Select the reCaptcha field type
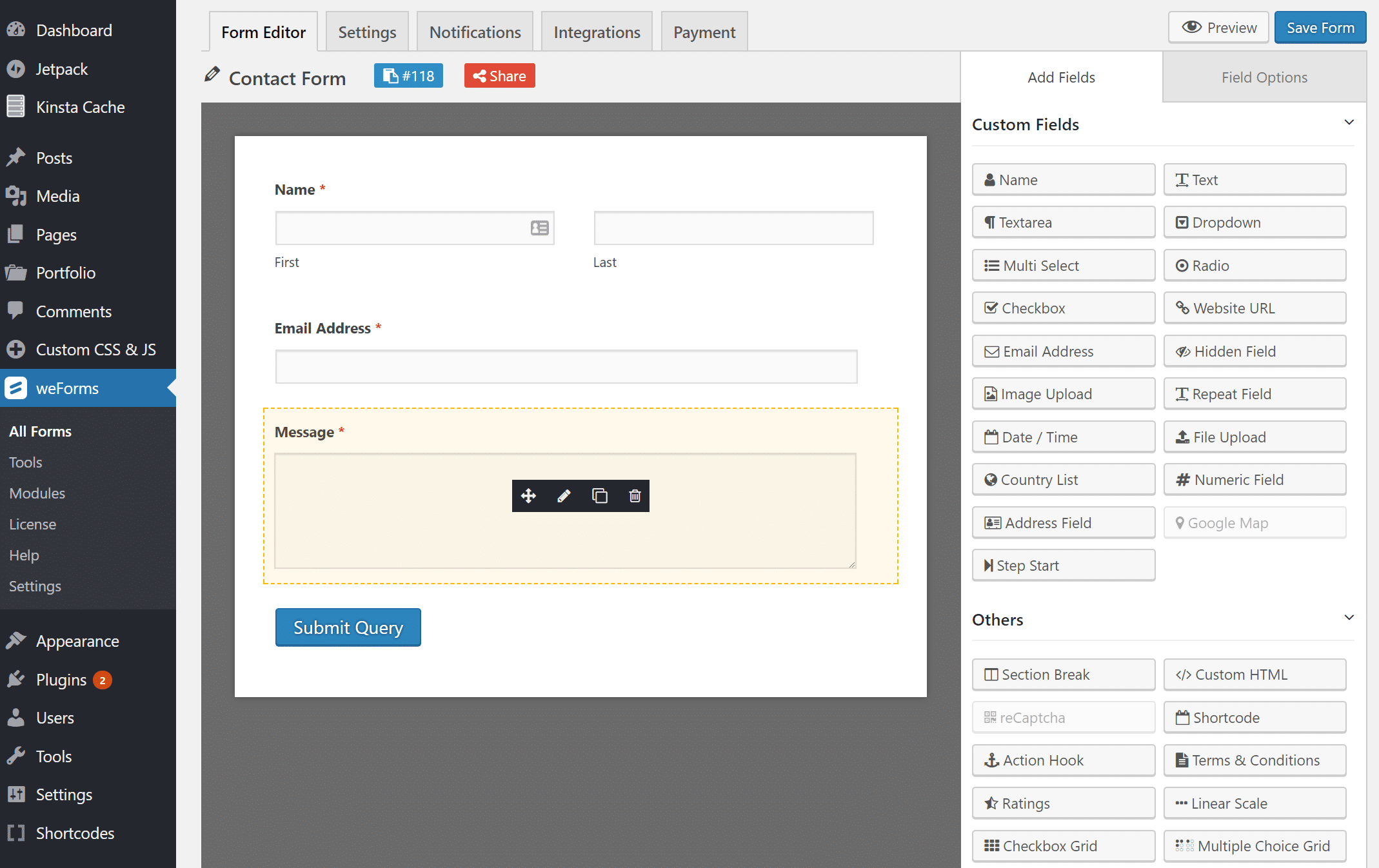1379x868 pixels. pyautogui.click(x=1063, y=717)
